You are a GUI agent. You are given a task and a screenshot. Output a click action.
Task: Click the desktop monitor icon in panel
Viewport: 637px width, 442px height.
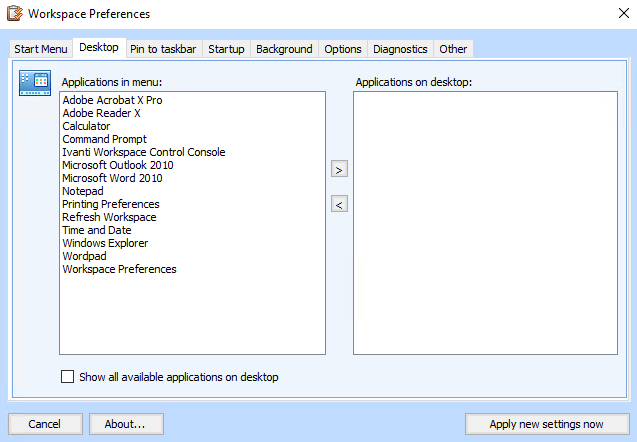pos(35,84)
